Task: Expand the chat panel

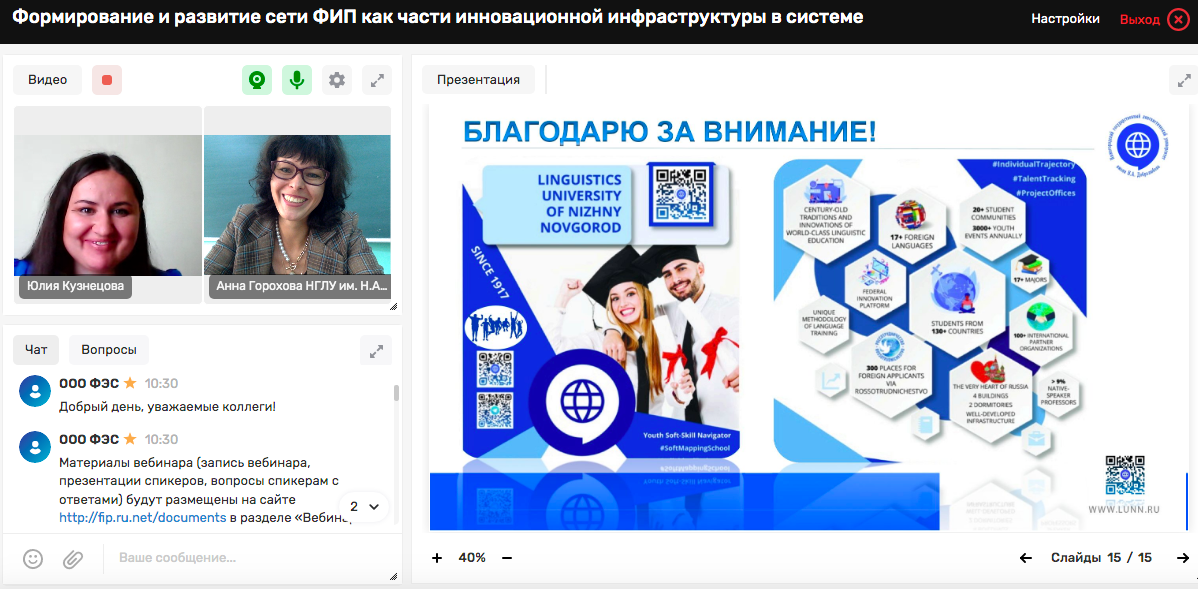Action: tap(376, 351)
